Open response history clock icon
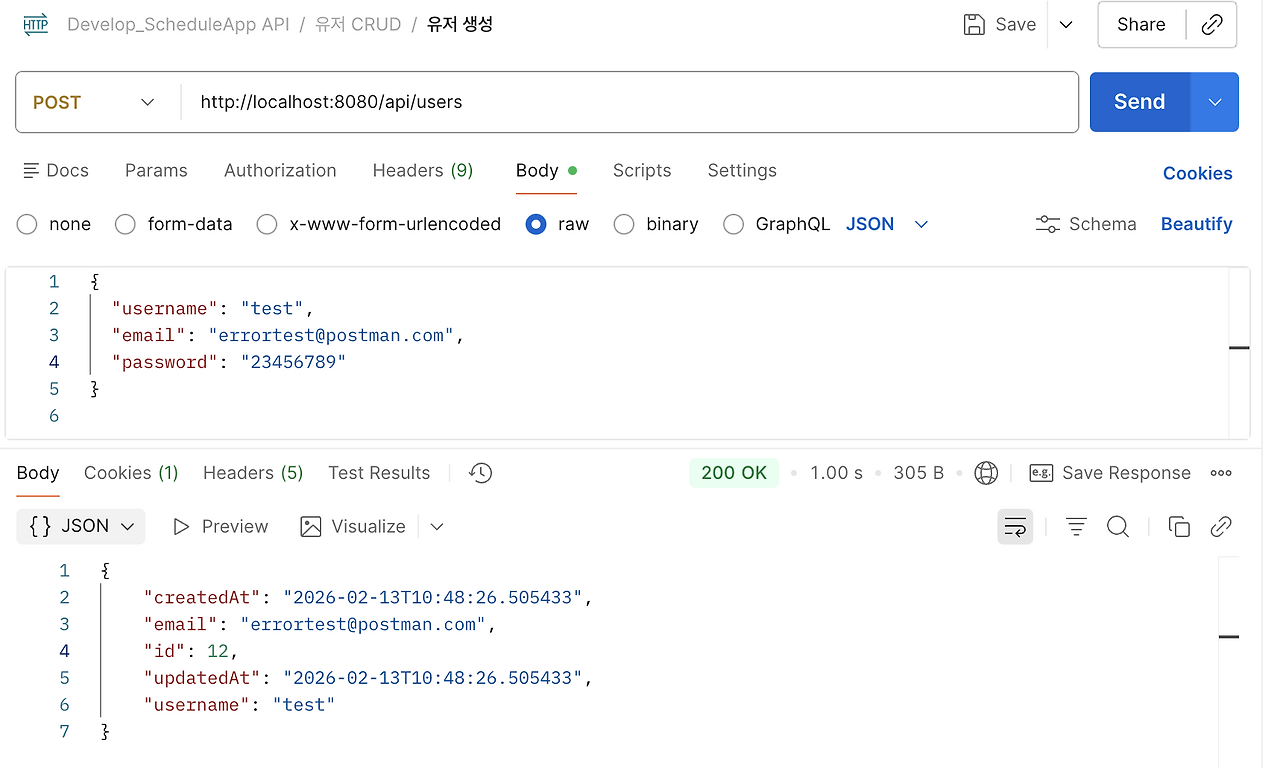Screen dimensions: 1280x768 pyautogui.click(x=481, y=473)
